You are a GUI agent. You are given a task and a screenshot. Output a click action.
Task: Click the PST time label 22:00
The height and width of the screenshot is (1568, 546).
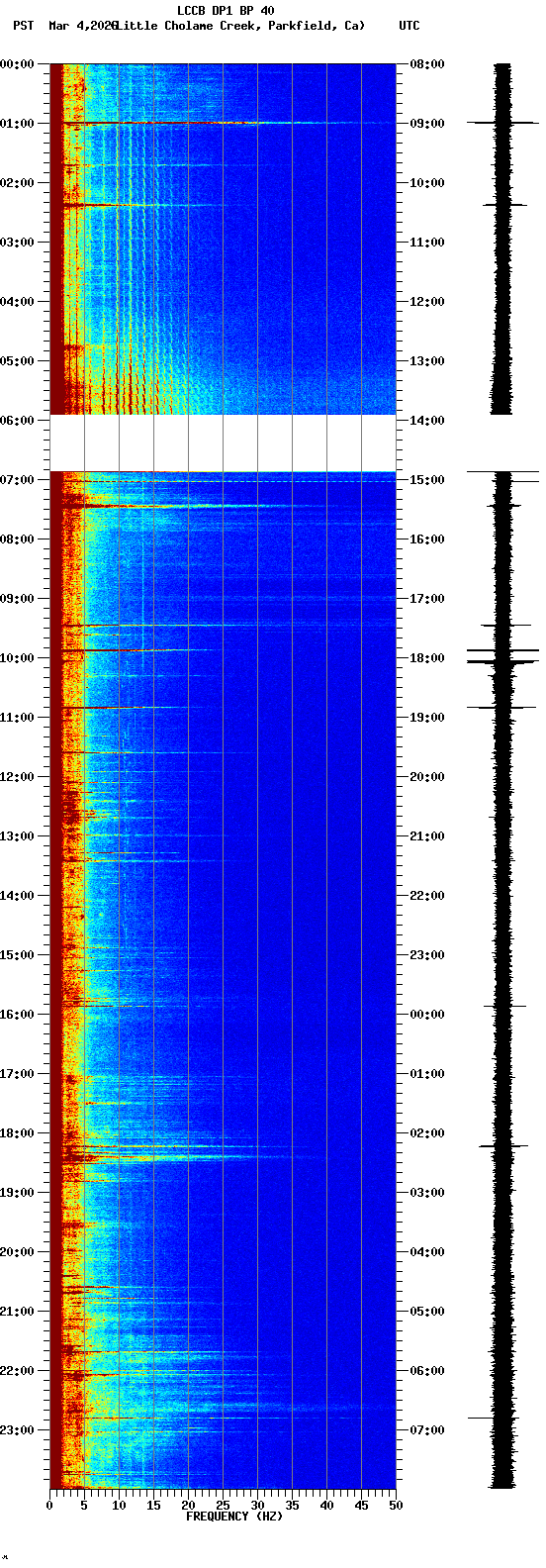pos(17,1371)
